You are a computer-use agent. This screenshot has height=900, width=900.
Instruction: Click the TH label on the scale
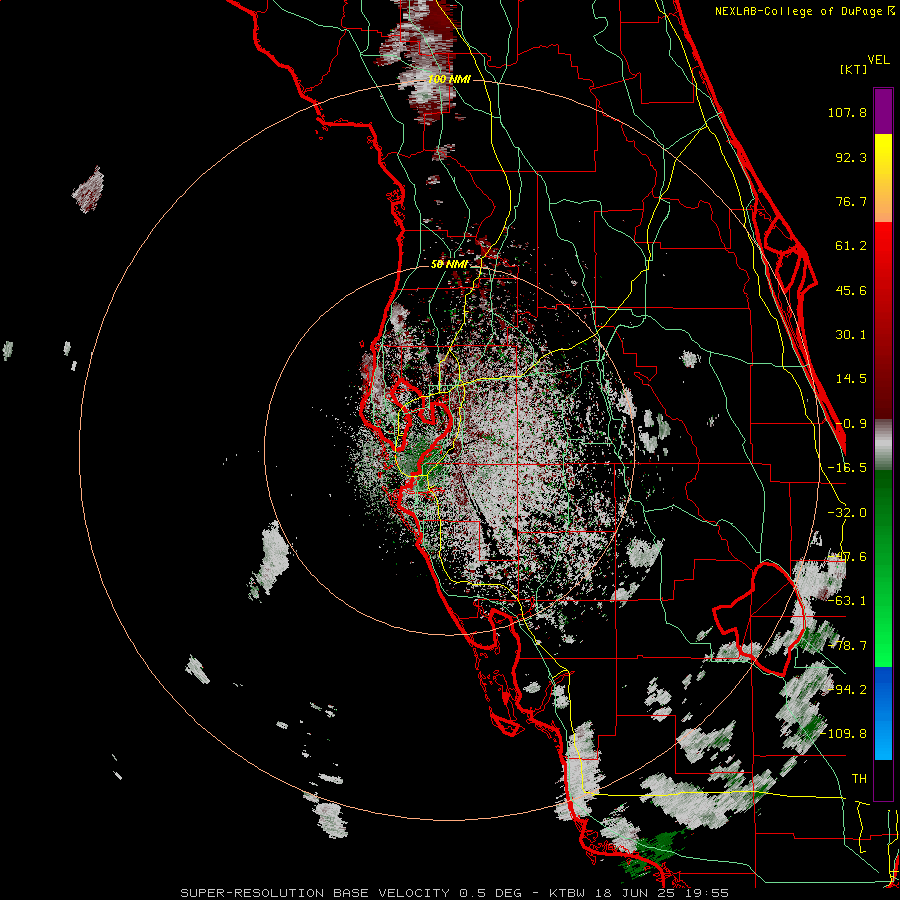coord(859,779)
